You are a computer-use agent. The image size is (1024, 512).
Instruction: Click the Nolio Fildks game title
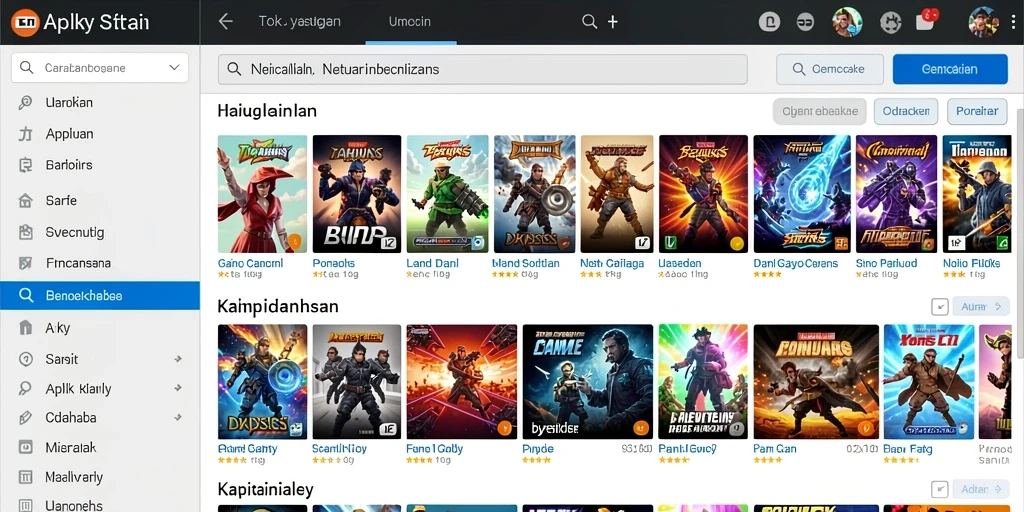coord(971,263)
